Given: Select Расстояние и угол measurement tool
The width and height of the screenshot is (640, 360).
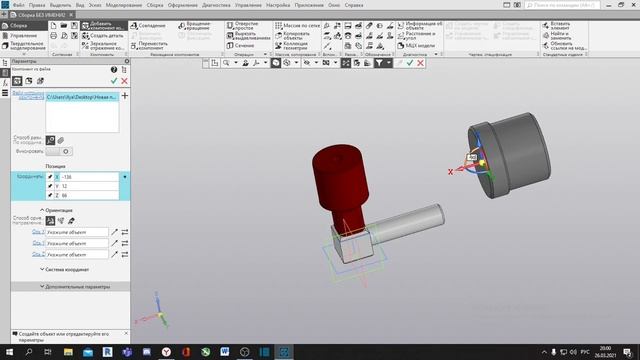Looking at the screenshot, I should pyautogui.click(x=416, y=36).
